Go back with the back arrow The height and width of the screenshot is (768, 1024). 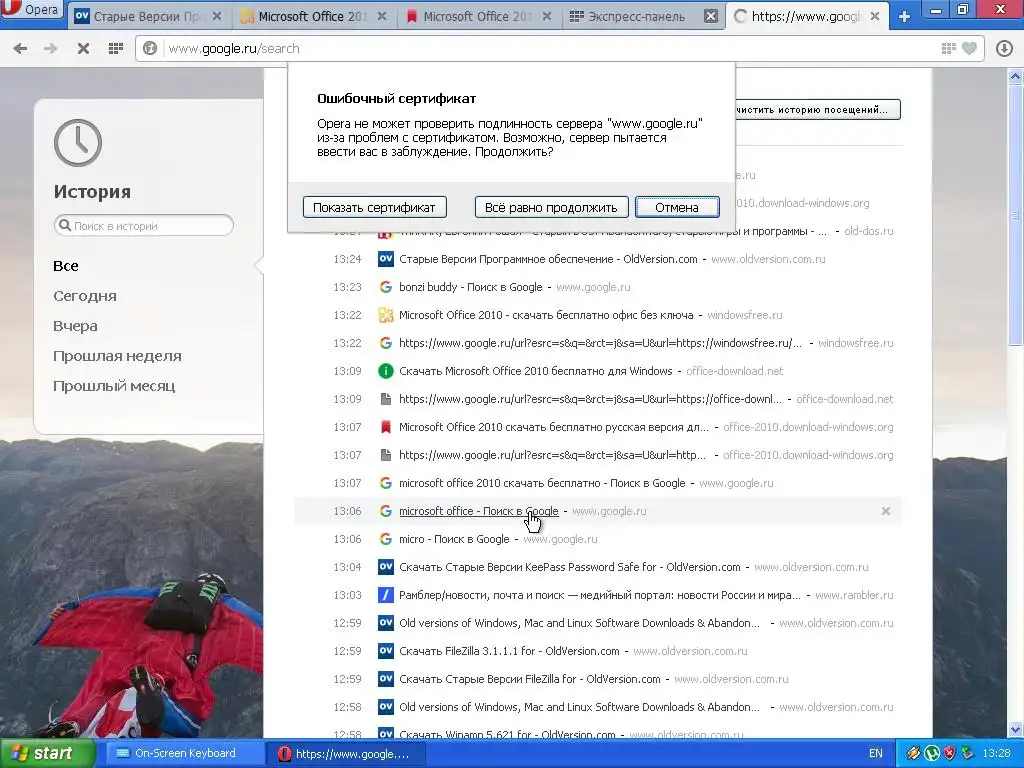pos(20,48)
